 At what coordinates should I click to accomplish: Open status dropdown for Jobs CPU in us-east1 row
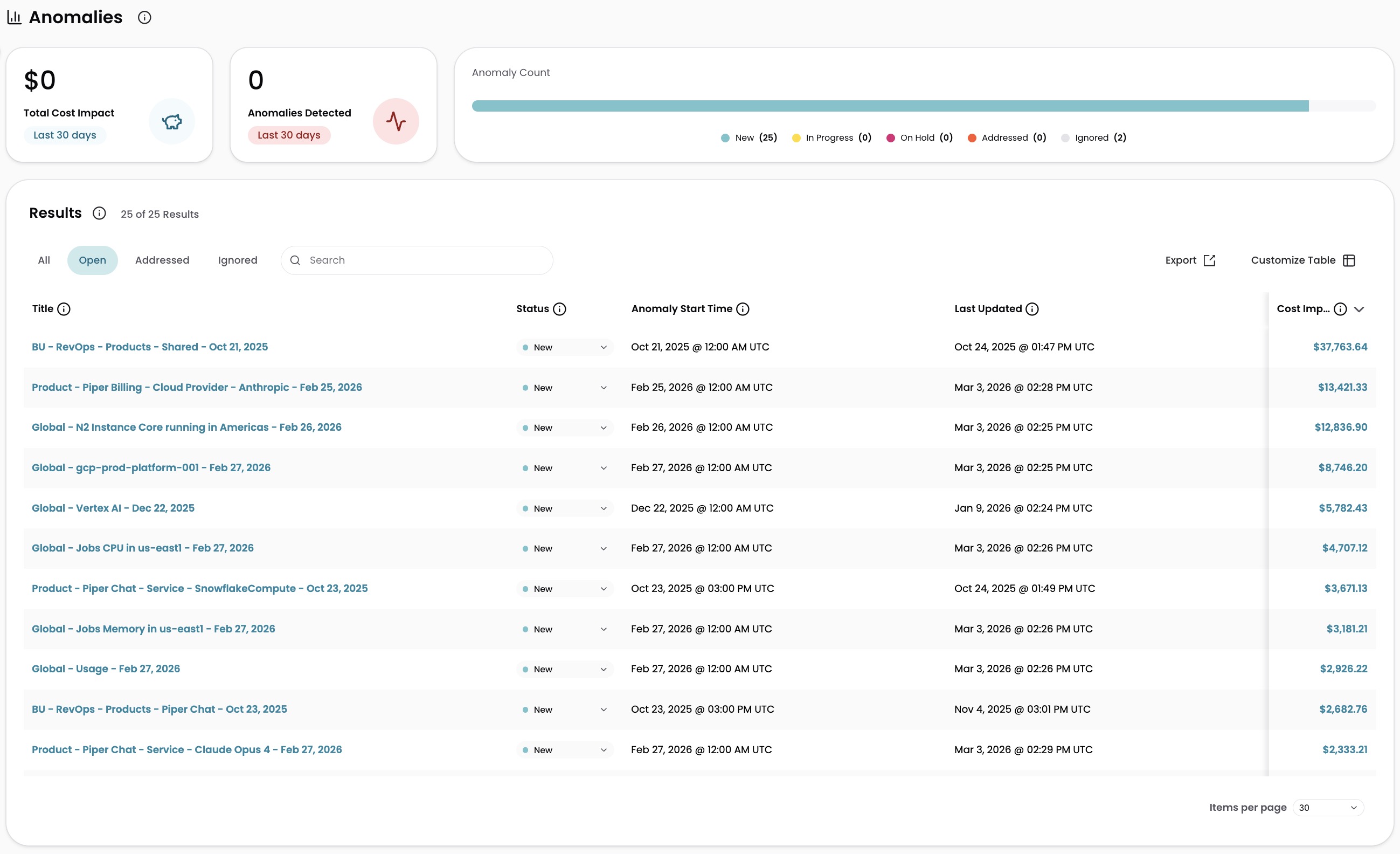click(565, 548)
